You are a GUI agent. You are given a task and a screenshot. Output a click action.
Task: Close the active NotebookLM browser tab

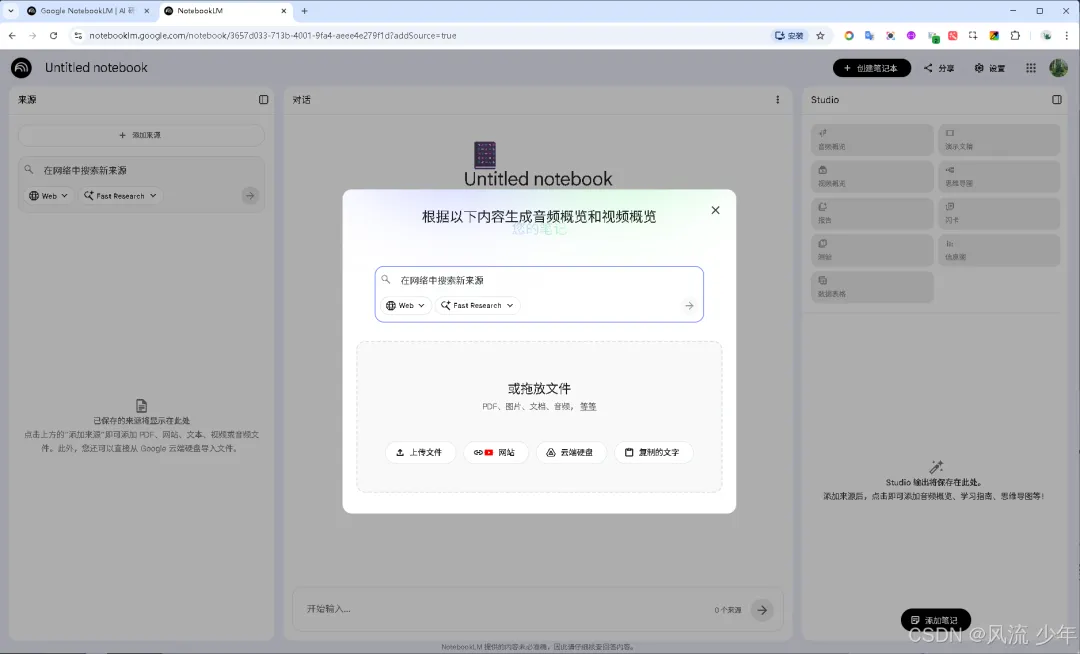(284, 11)
